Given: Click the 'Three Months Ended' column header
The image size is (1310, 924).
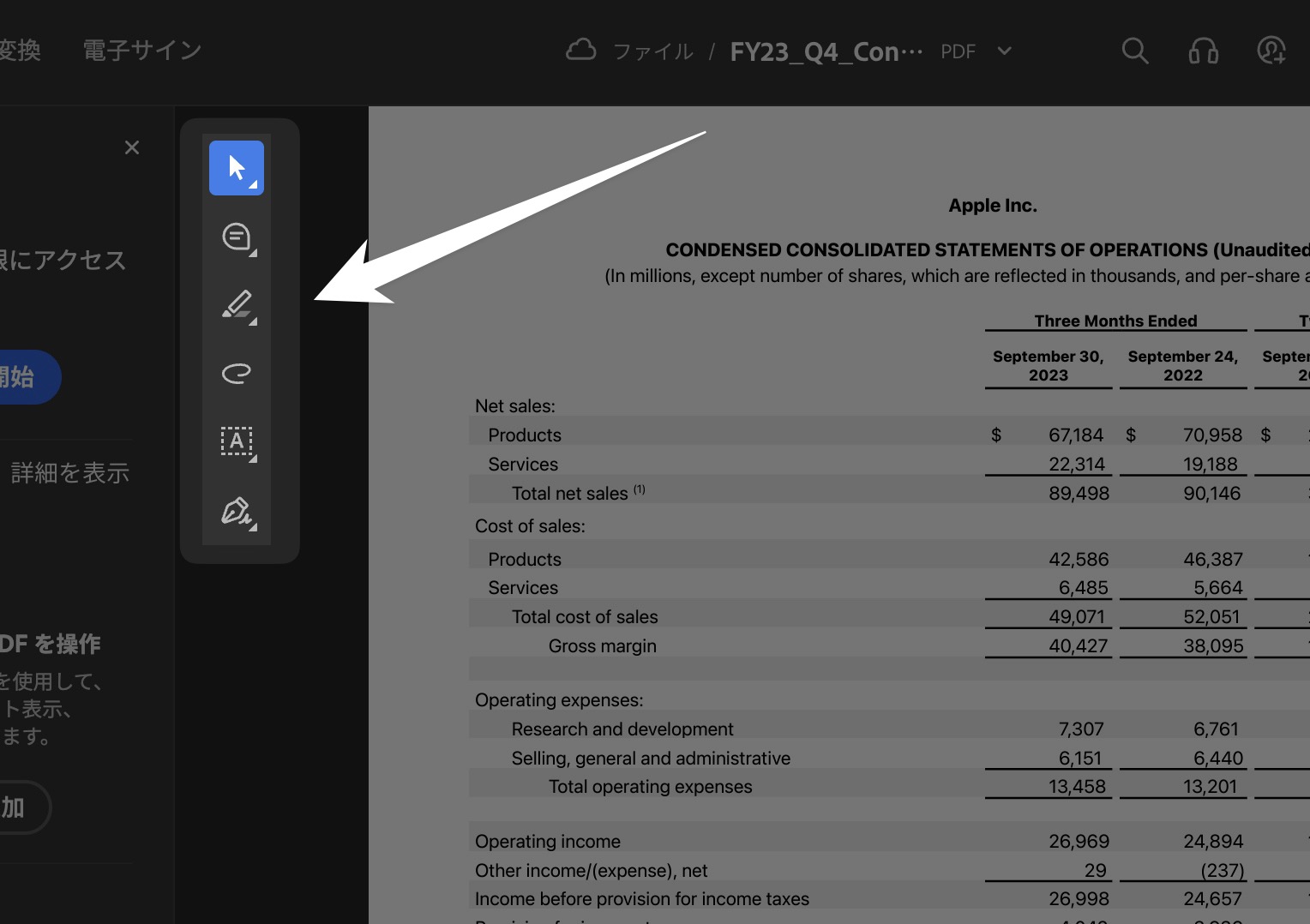Looking at the screenshot, I should 1115,321.
